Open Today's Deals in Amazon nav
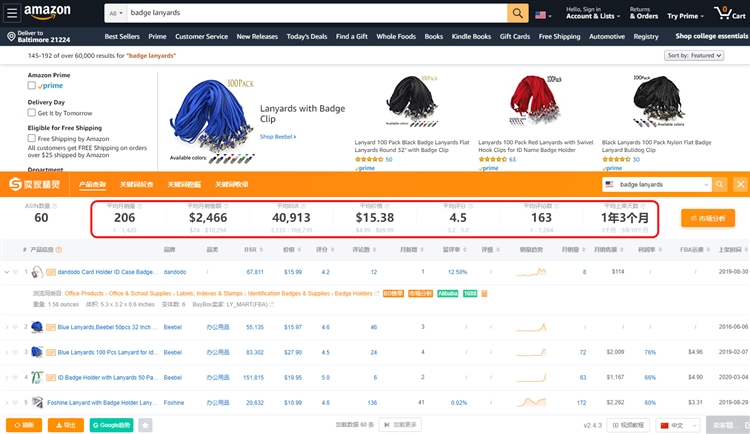750x434 pixels. click(307, 36)
